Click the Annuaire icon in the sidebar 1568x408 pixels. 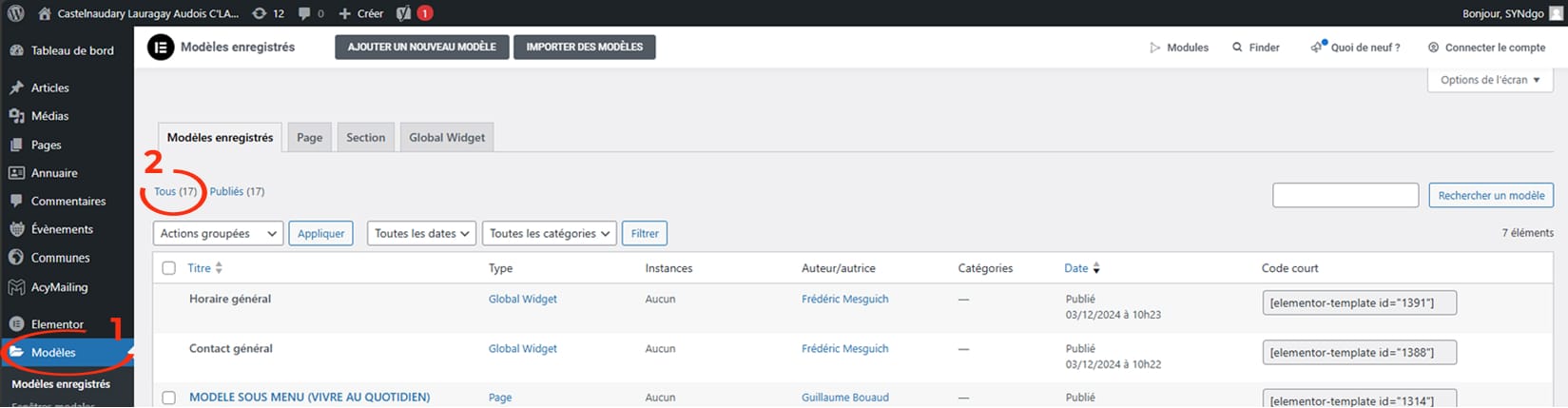point(16,173)
